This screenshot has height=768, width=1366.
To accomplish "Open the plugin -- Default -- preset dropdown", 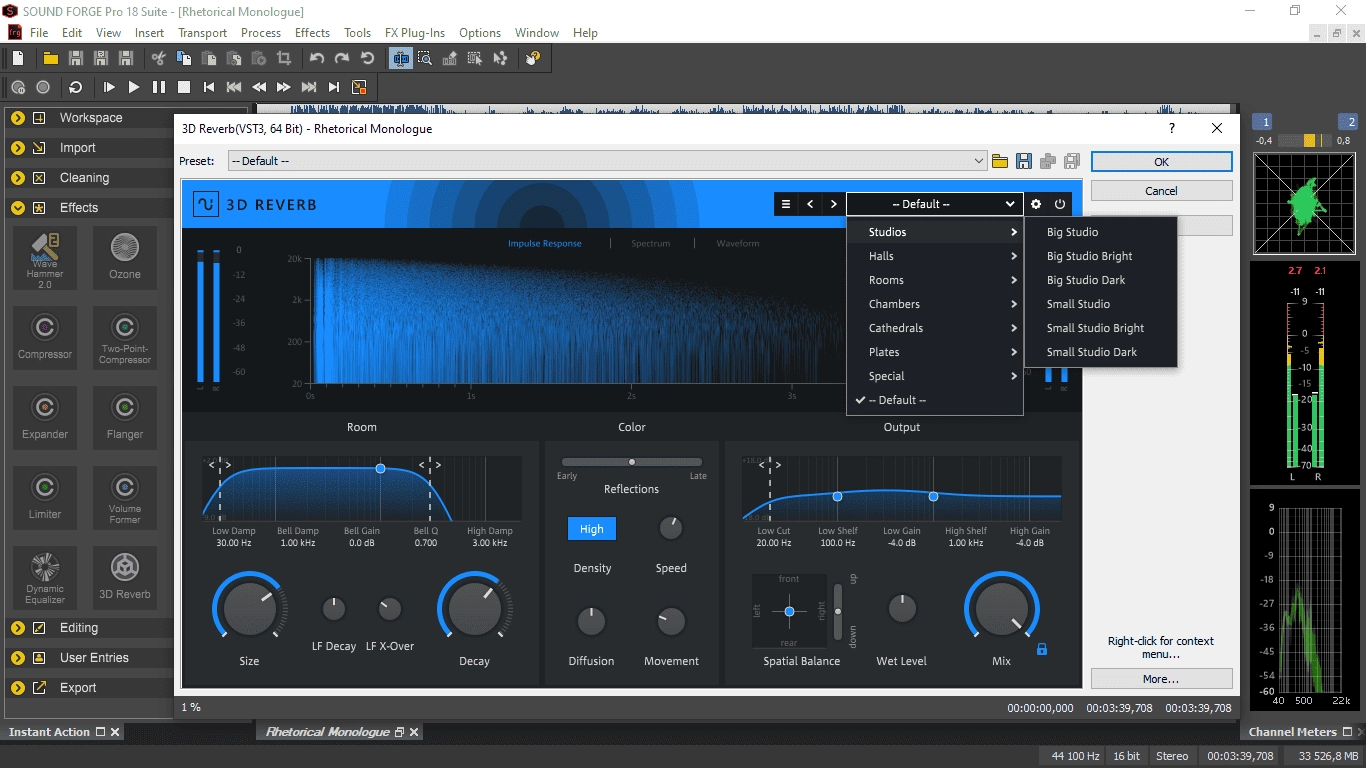I will pyautogui.click(x=935, y=204).
